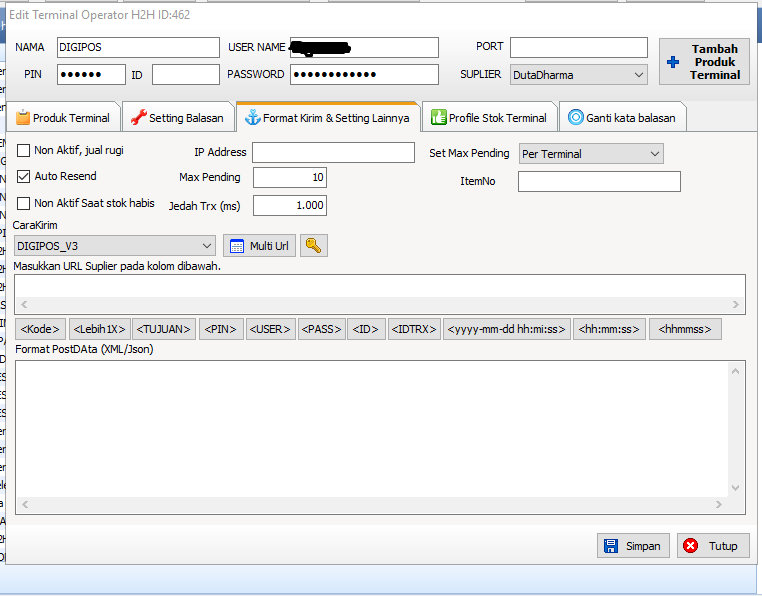Insert the <IDTRX> tag token
The width and height of the screenshot is (762, 596).
414,329
